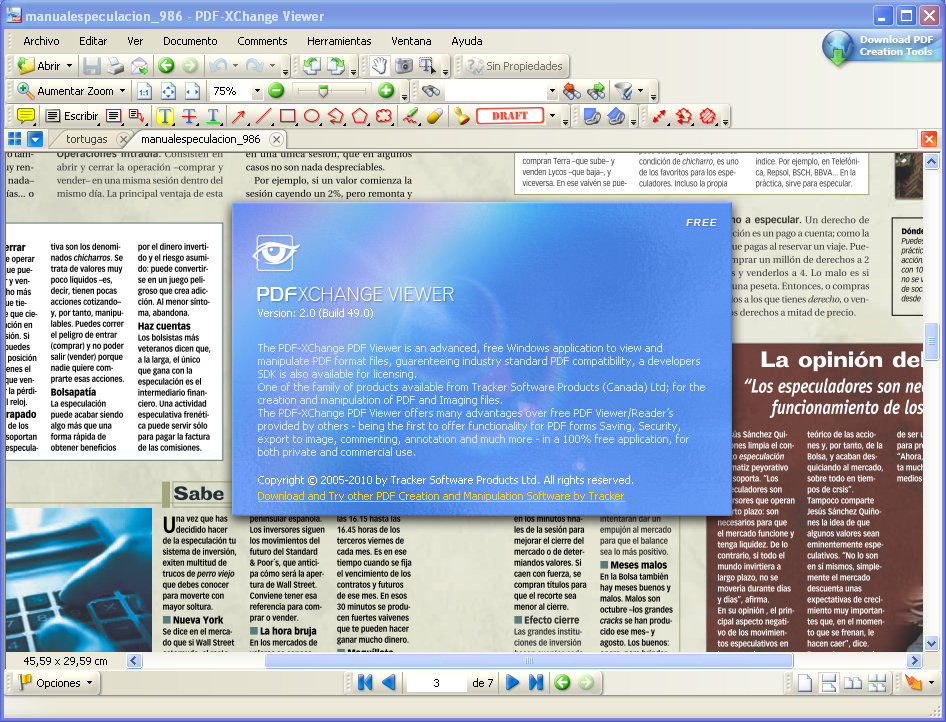Open the search options filter dropdown
Image resolution: width=946 pixels, height=722 pixels.
tap(640, 91)
